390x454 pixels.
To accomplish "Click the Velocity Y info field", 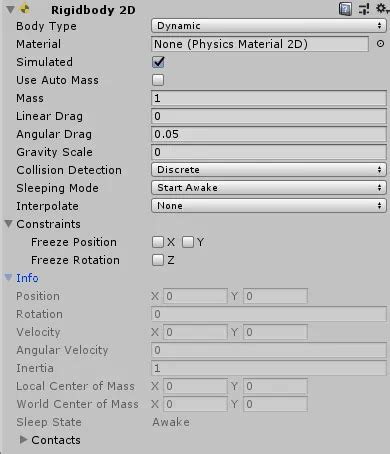I will [x=275, y=332].
